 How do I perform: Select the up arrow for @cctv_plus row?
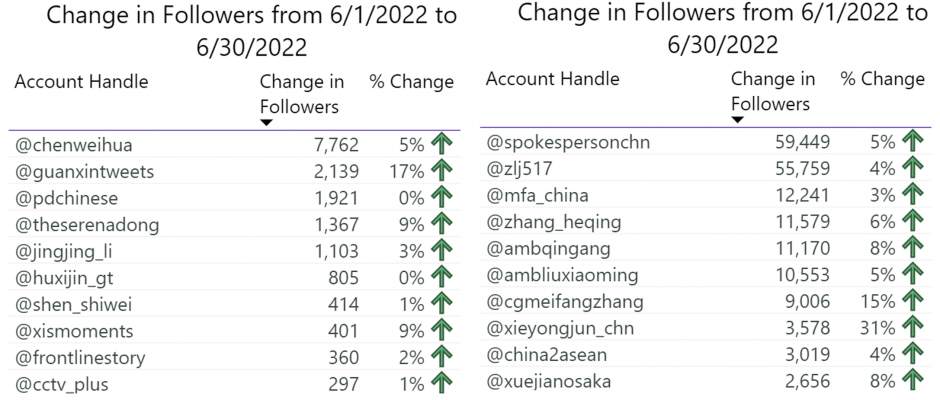tap(442, 384)
